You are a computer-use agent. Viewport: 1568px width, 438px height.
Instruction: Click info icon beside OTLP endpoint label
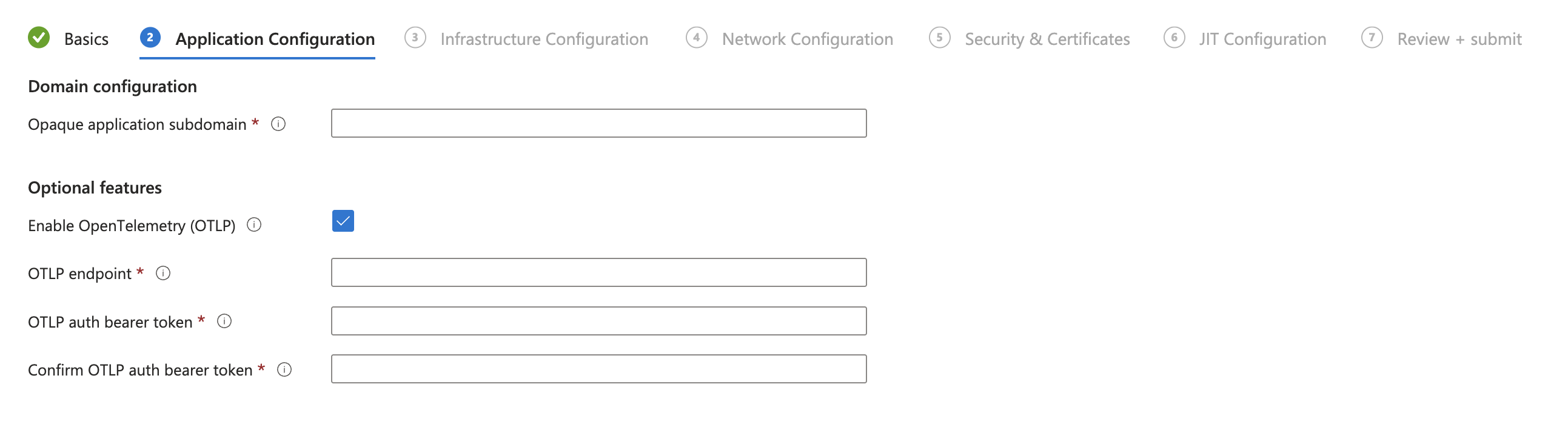(162, 274)
